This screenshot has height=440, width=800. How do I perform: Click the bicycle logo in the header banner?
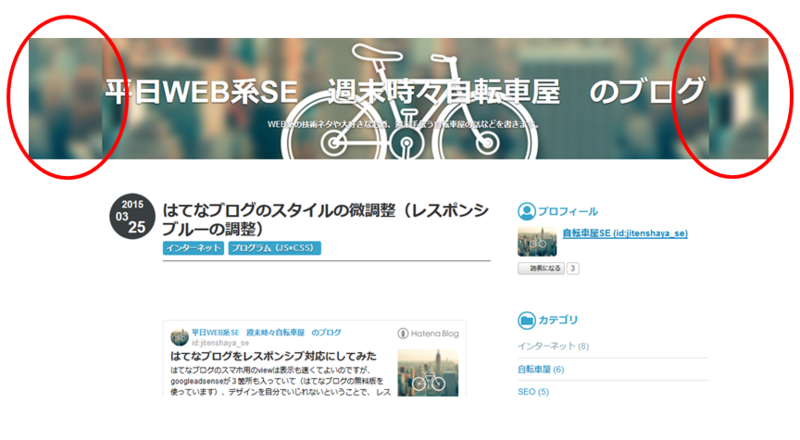[x=409, y=102]
